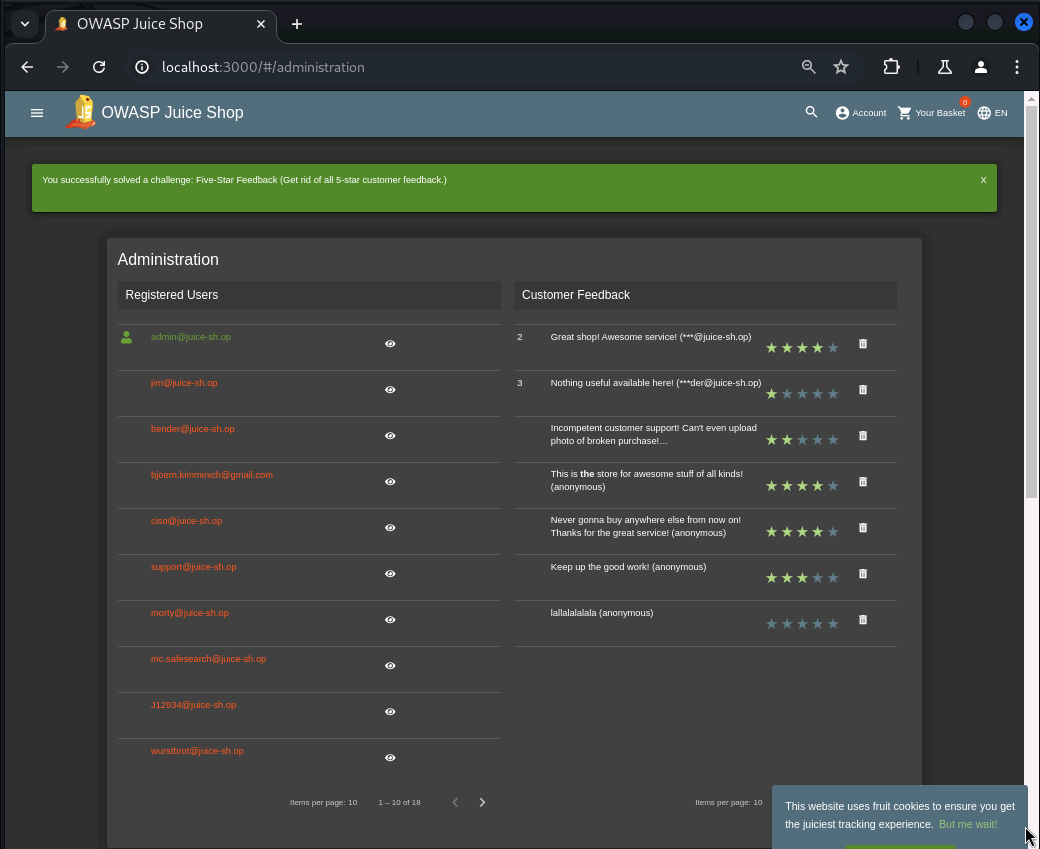1040x849 pixels.
Task: View details of J12934@juice-sh.op
Action: pyautogui.click(x=390, y=712)
